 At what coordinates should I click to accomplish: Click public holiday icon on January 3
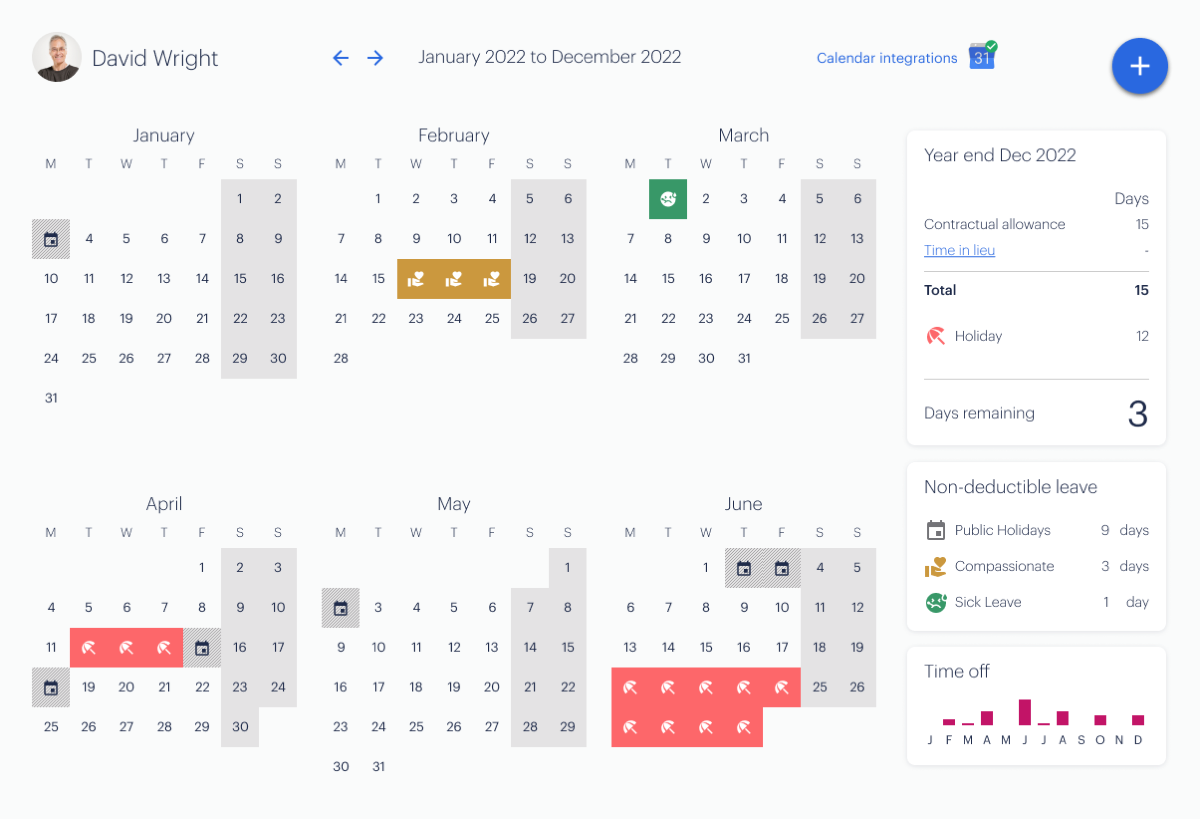tap(51, 239)
